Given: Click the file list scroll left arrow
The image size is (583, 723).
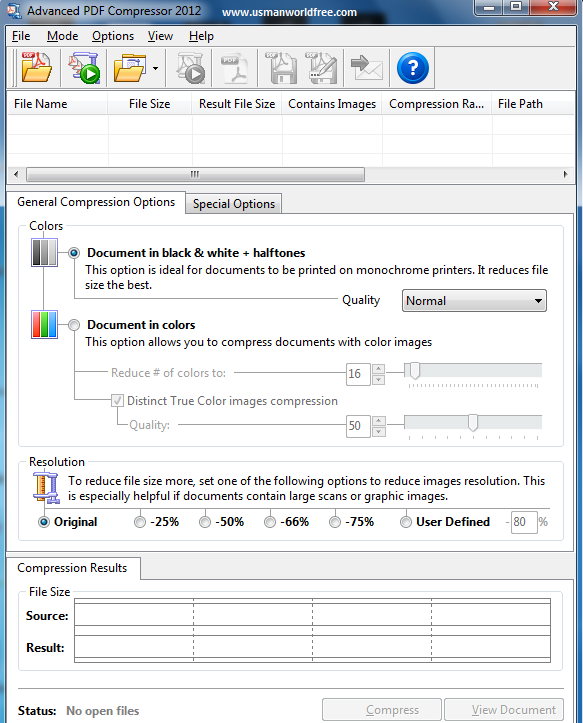Looking at the screenshot, I should pos(16,174).
